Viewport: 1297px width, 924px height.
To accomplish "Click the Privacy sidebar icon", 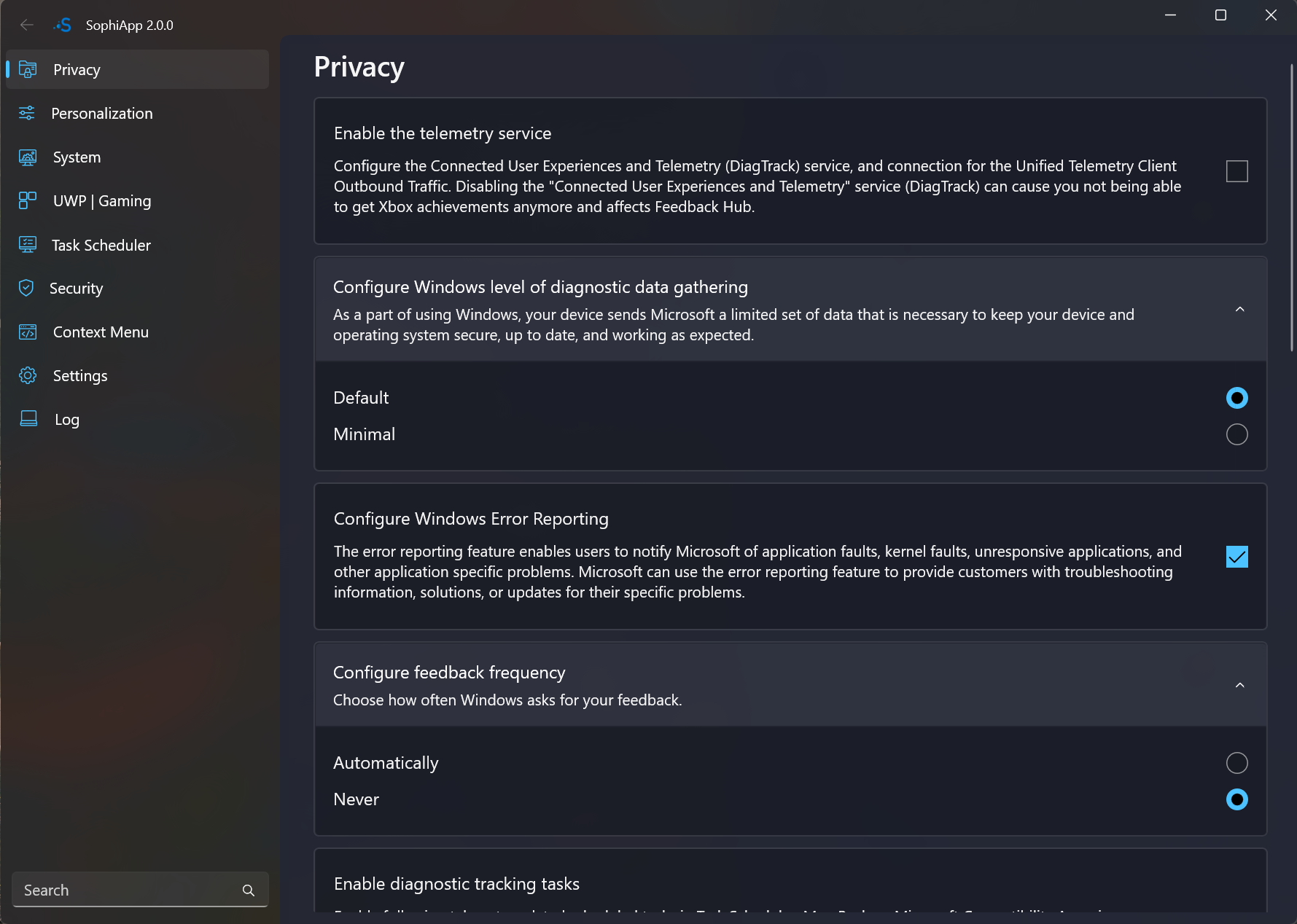I will 28,70.
